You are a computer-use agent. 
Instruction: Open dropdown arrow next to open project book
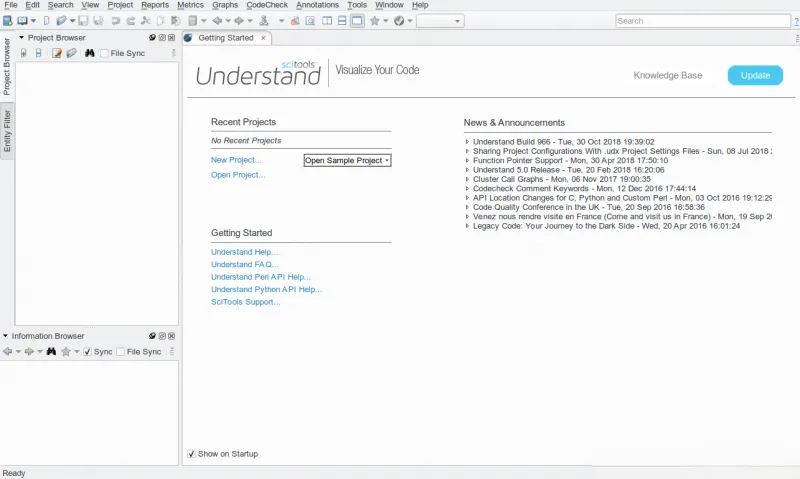[33, 21]
